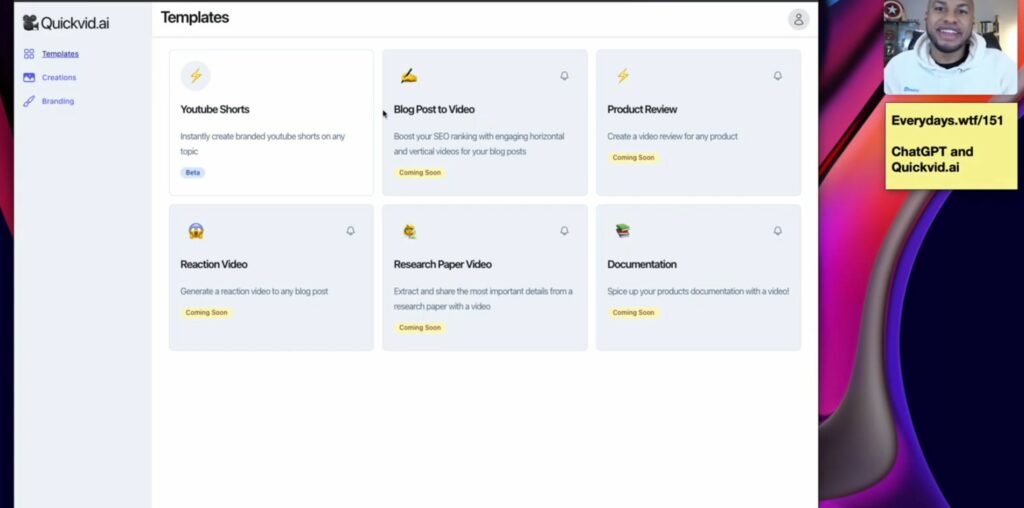Click the screaming face emoji on Reaction Video

tap(196, 230)
